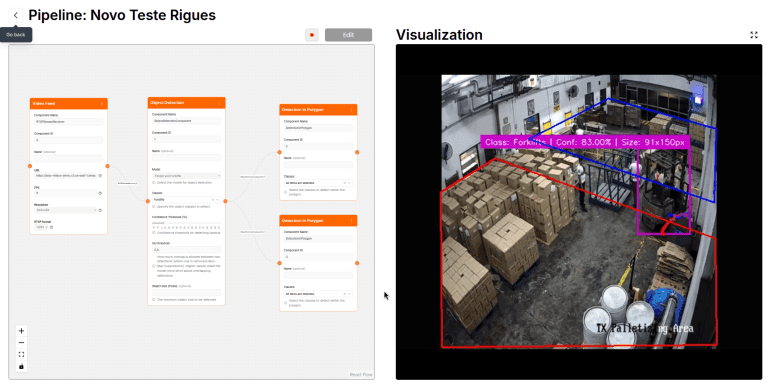The image size is (768, 389).
Task: Click the optional Name field in Video Feed
Action: tap(69, 158)
